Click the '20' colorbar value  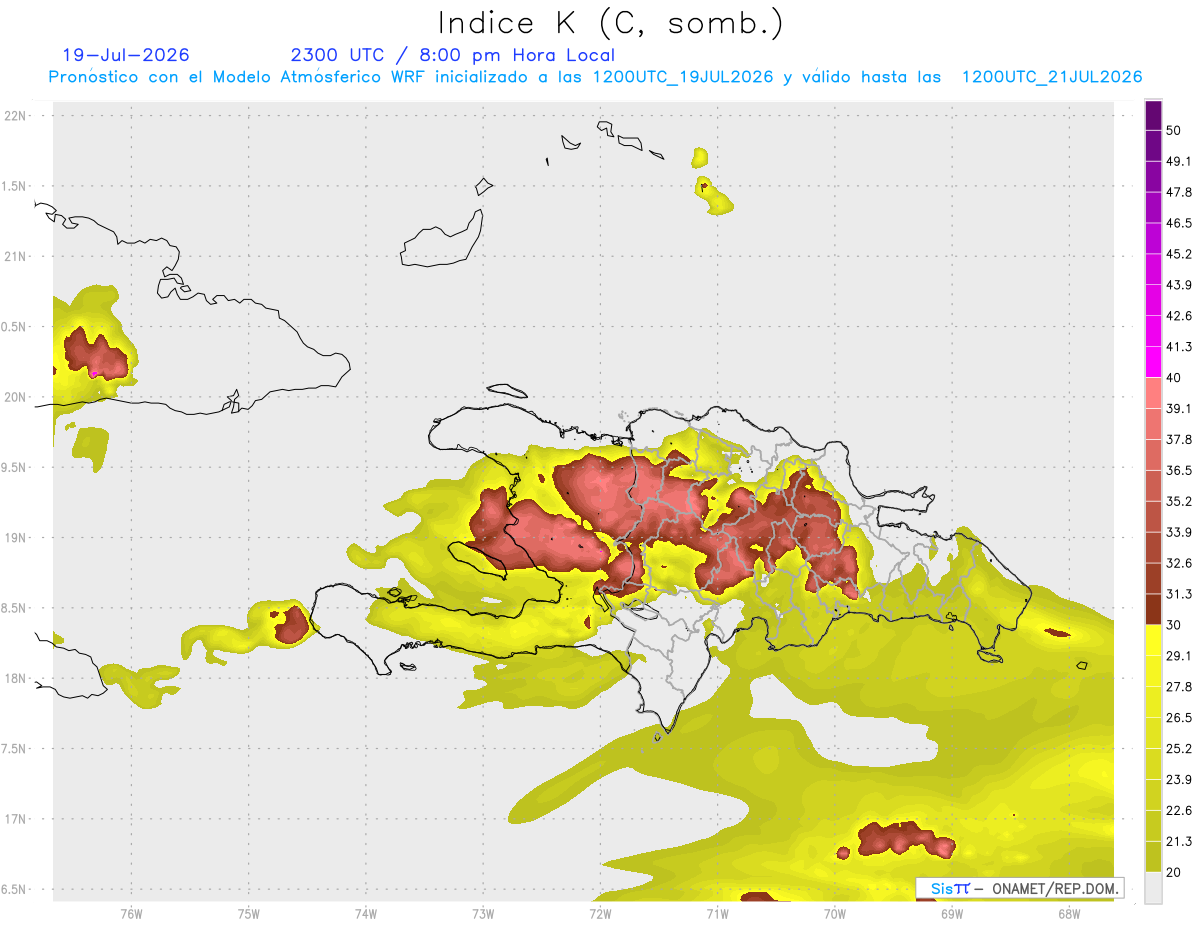pos(1174,872)
